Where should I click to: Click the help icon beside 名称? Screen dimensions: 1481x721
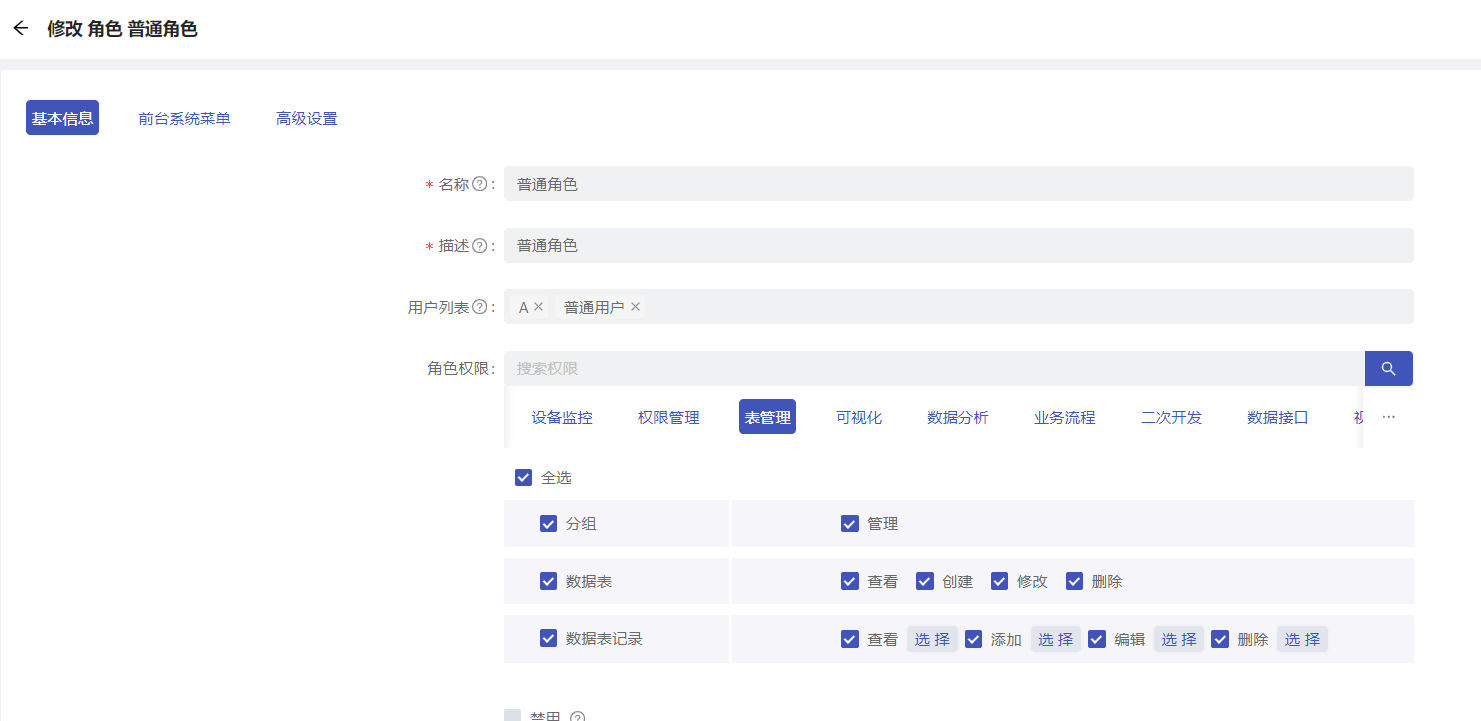point(479,184)
